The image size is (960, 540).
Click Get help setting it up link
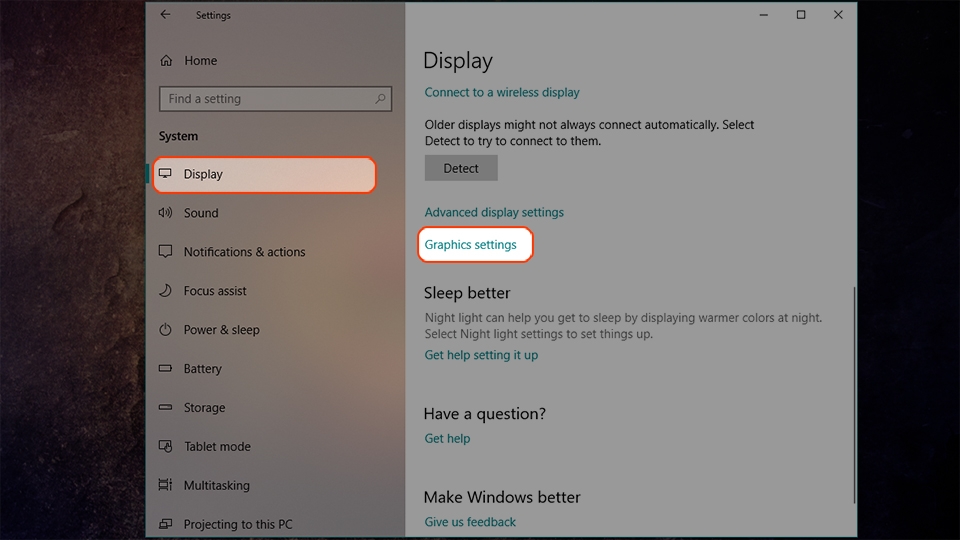pyautogui.click(x=481, y=354)
